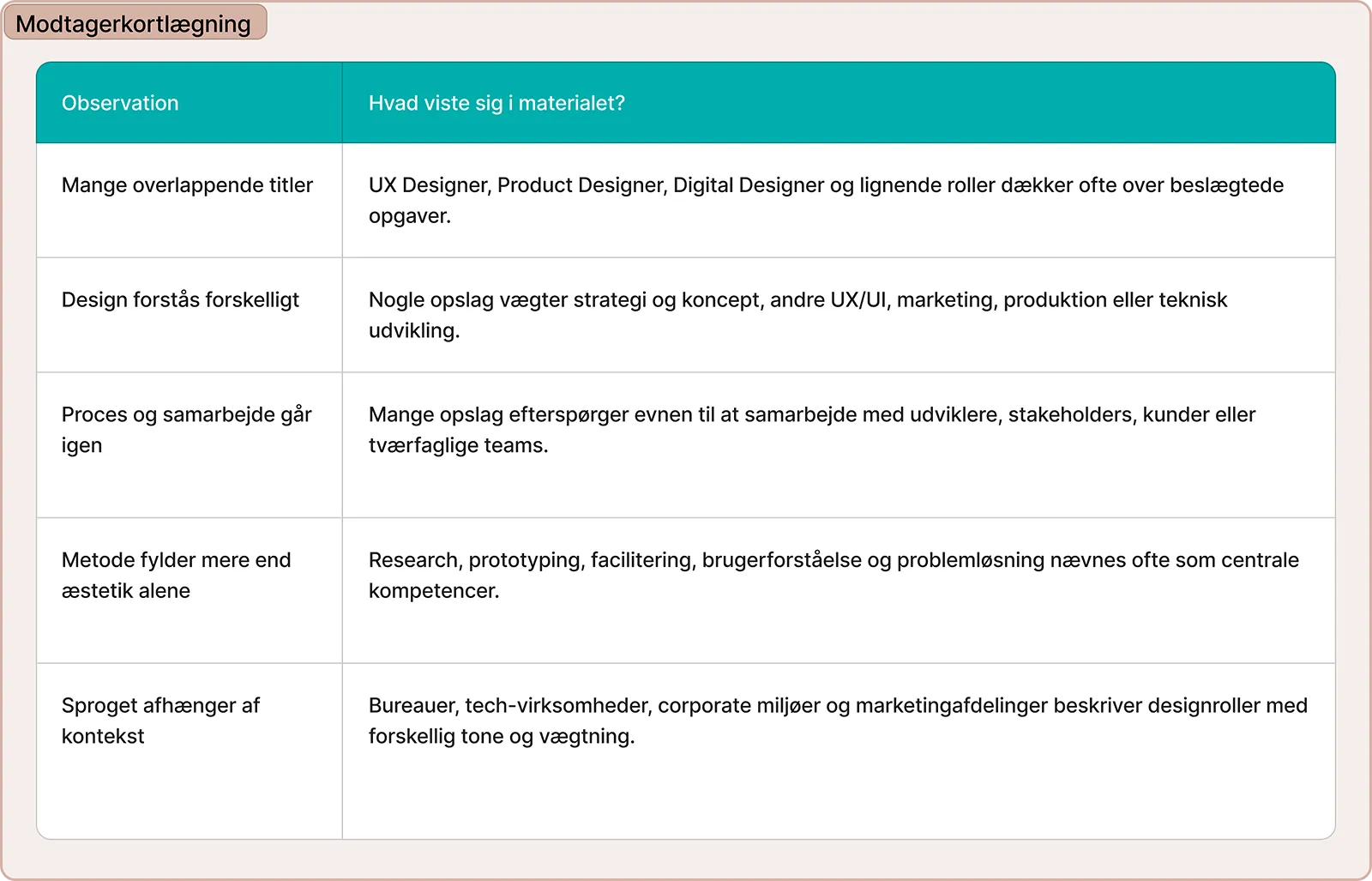Click the word 'udvikling.' in second row
The height and width of the screenshot is (881, 1372).
click(x=414, y=330)
